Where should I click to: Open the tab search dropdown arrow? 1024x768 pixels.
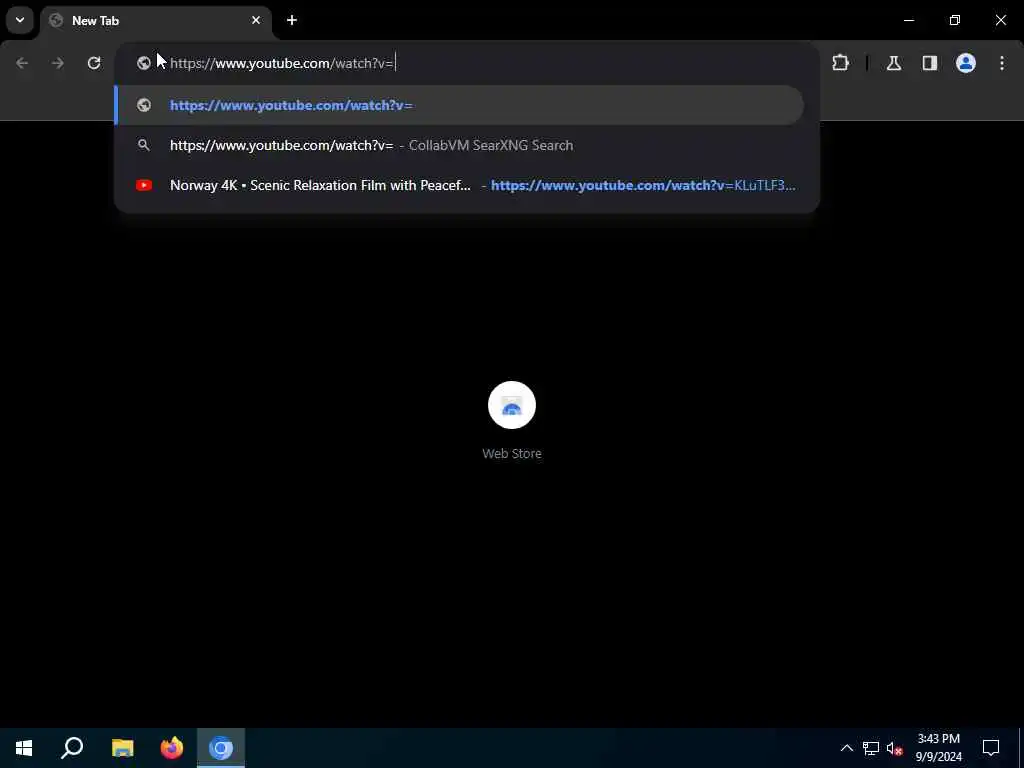tap(20, 20)
